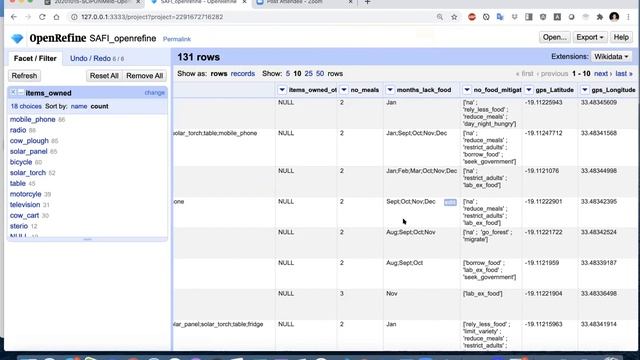
Task: Open gps_Latitude column dropdown menu
Action: click(x=529, y=90)
